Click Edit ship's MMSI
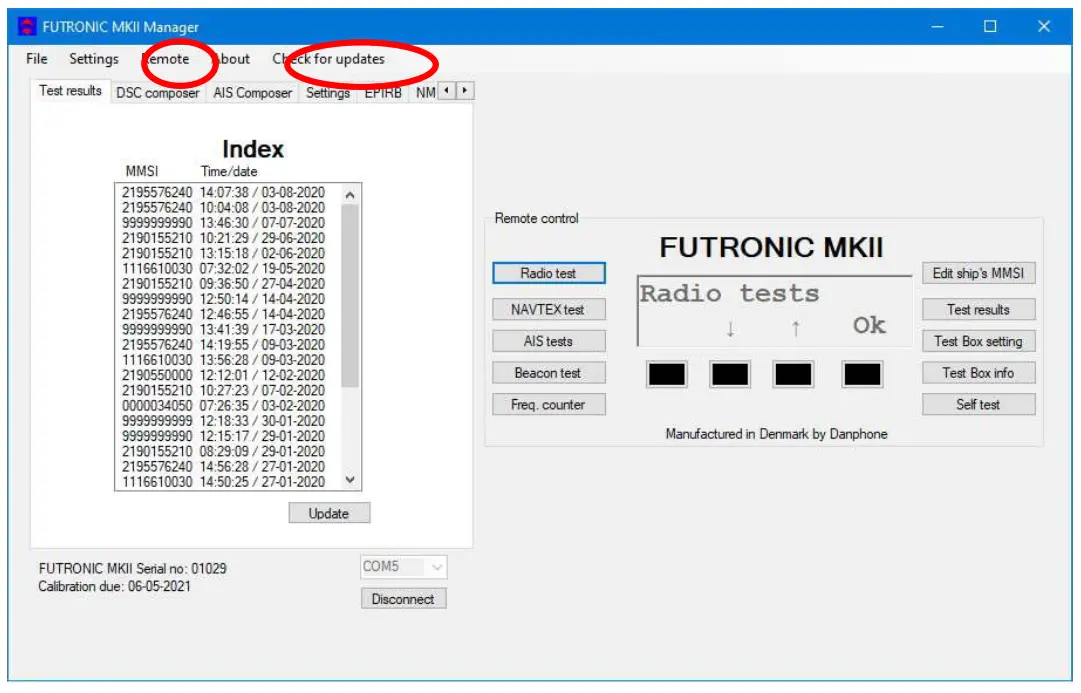The height and width of the screenshot is (693, 1081). point(978,272)
